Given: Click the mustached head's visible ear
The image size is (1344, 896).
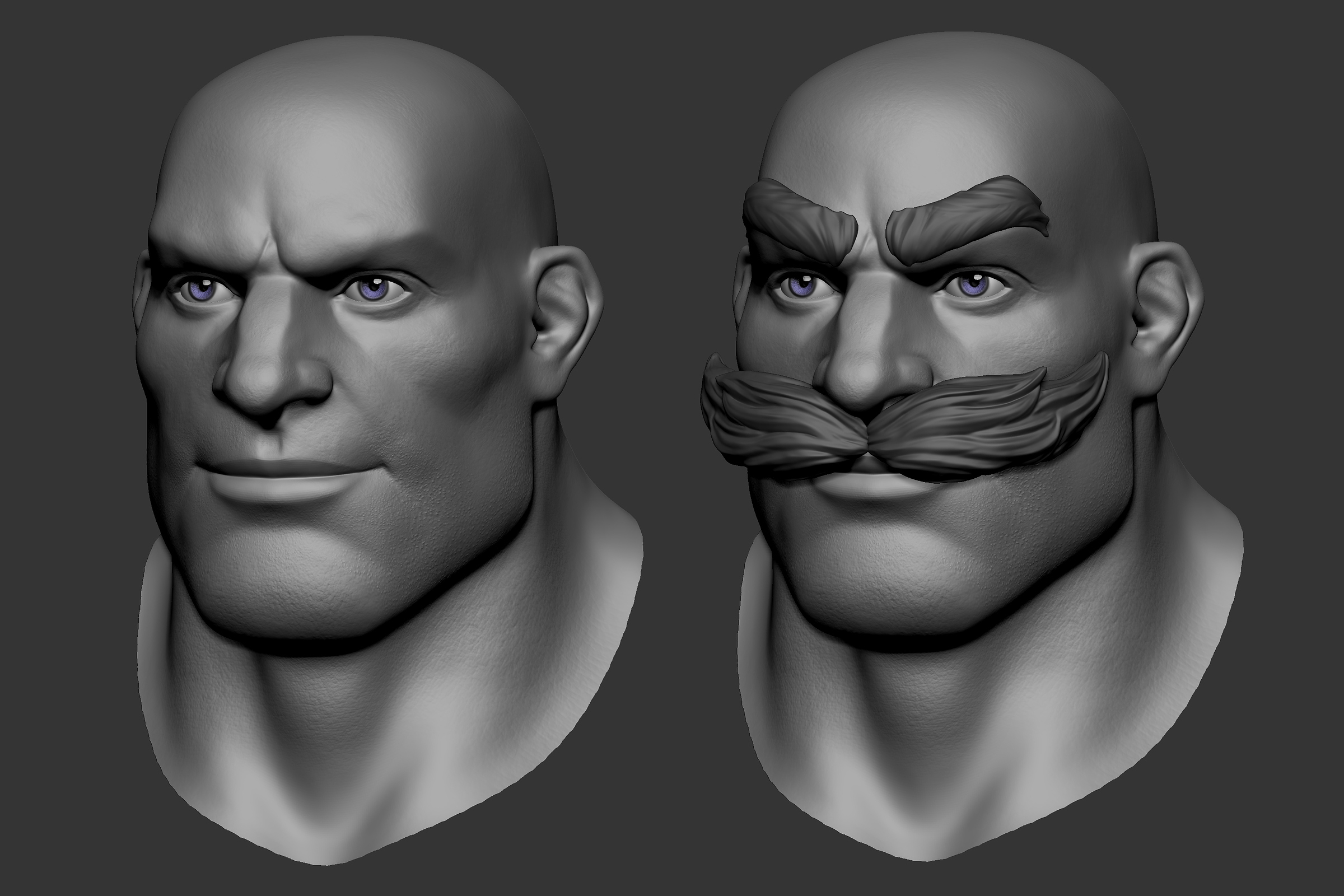Looking at the screenshot, I should click(x=1165, y=317).
